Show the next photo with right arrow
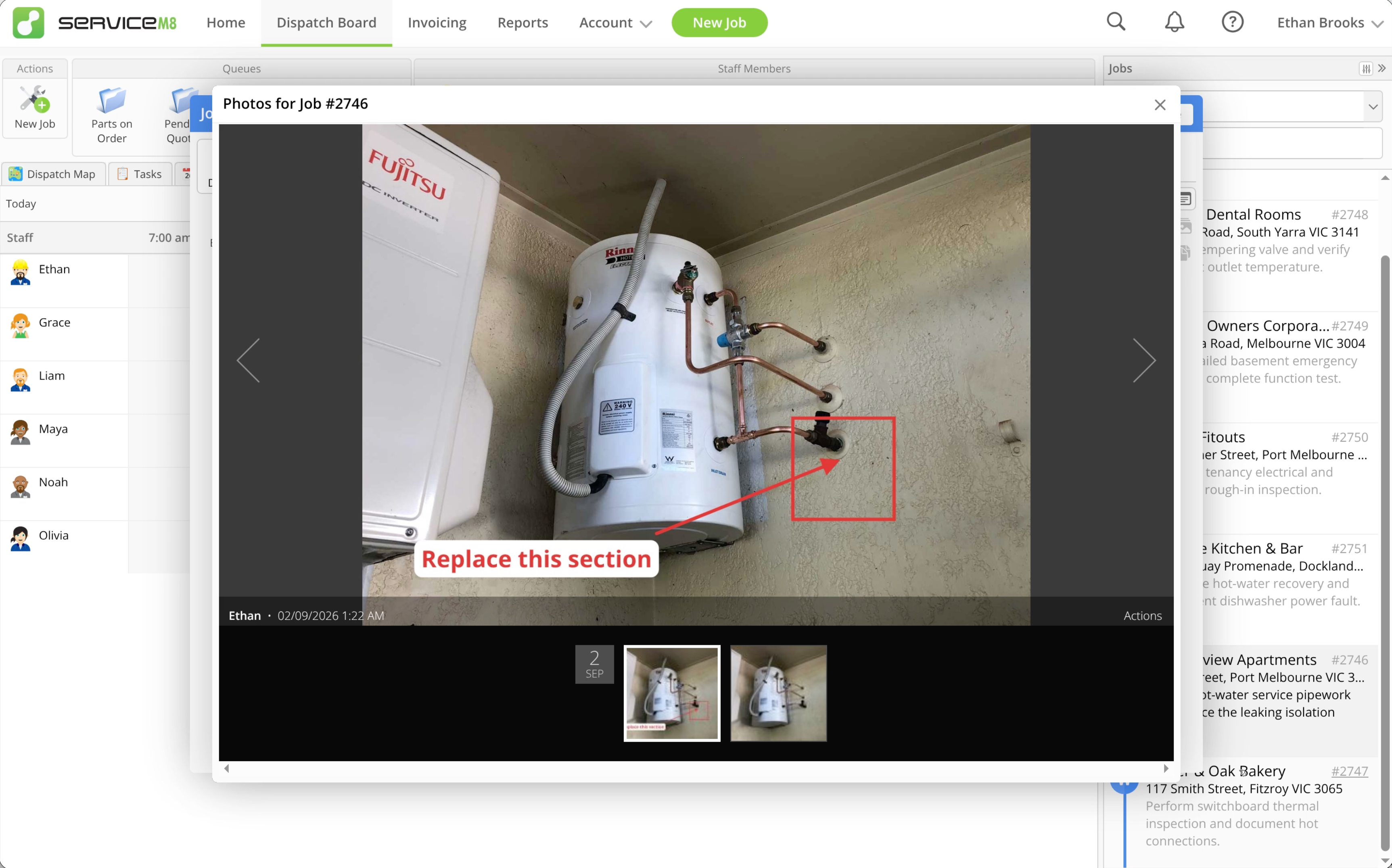Image resolution: width=1392 pixels, height=868 pixels. tap(1144, 360)
